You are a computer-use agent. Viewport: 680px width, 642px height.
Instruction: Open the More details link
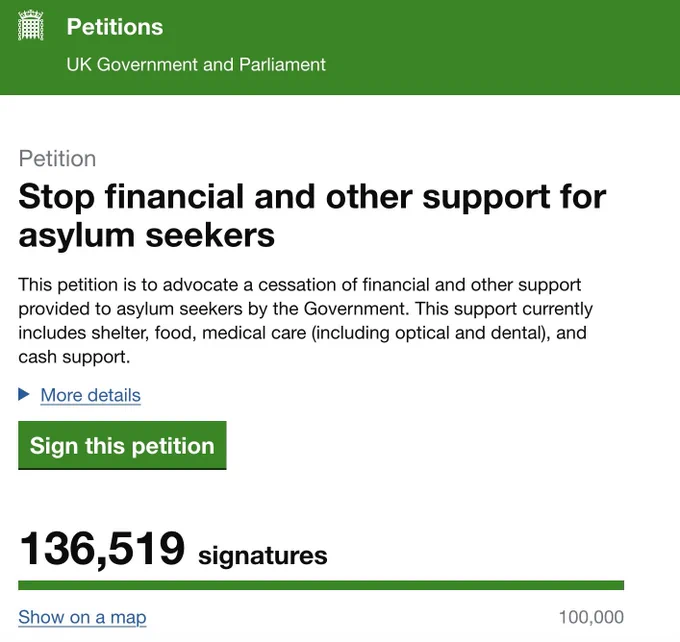(91, 395)
